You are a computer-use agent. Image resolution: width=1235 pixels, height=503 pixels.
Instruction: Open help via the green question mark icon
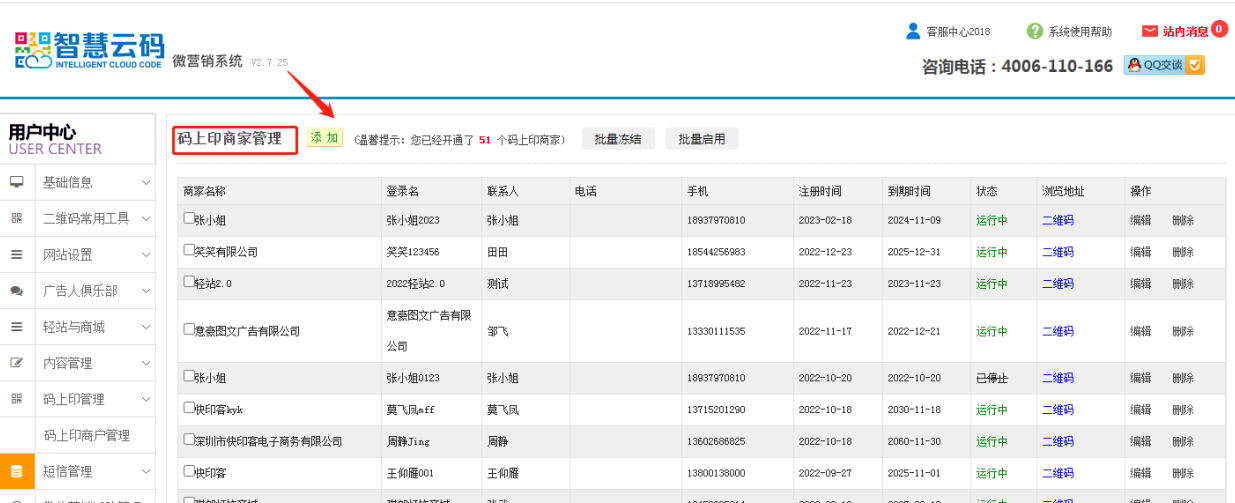click(x=1035, y=31)
